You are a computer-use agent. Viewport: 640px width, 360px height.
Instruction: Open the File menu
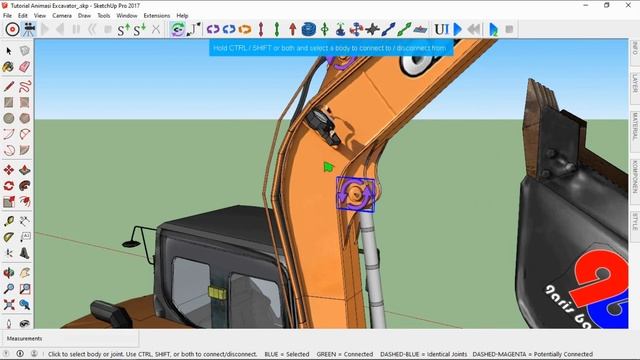7,16
